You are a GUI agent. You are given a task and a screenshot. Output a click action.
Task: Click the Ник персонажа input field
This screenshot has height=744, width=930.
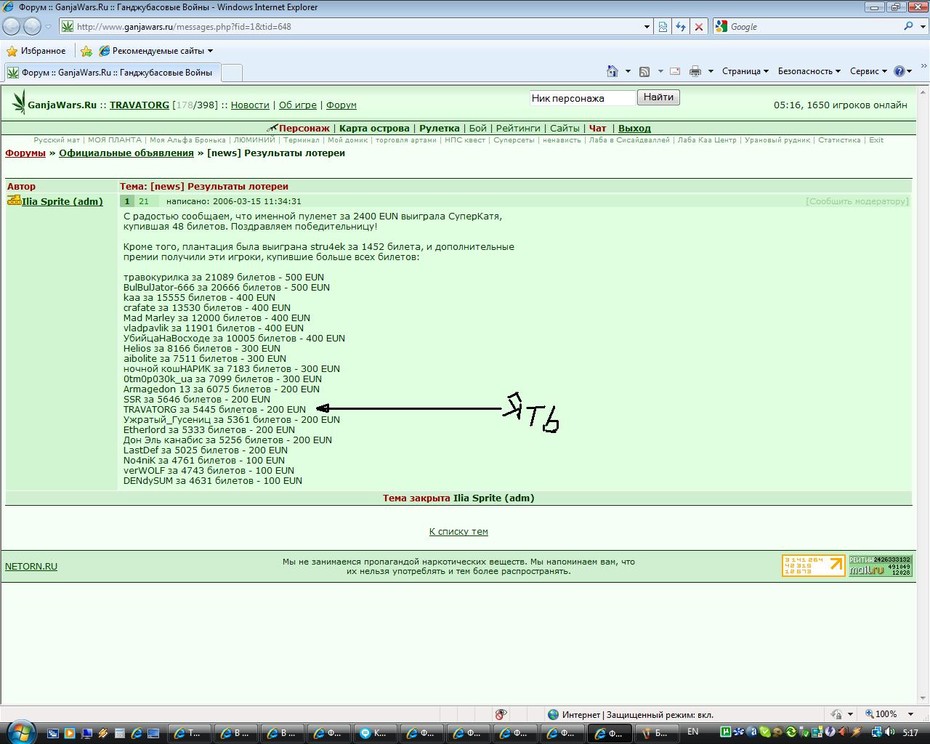coord(582,98)
